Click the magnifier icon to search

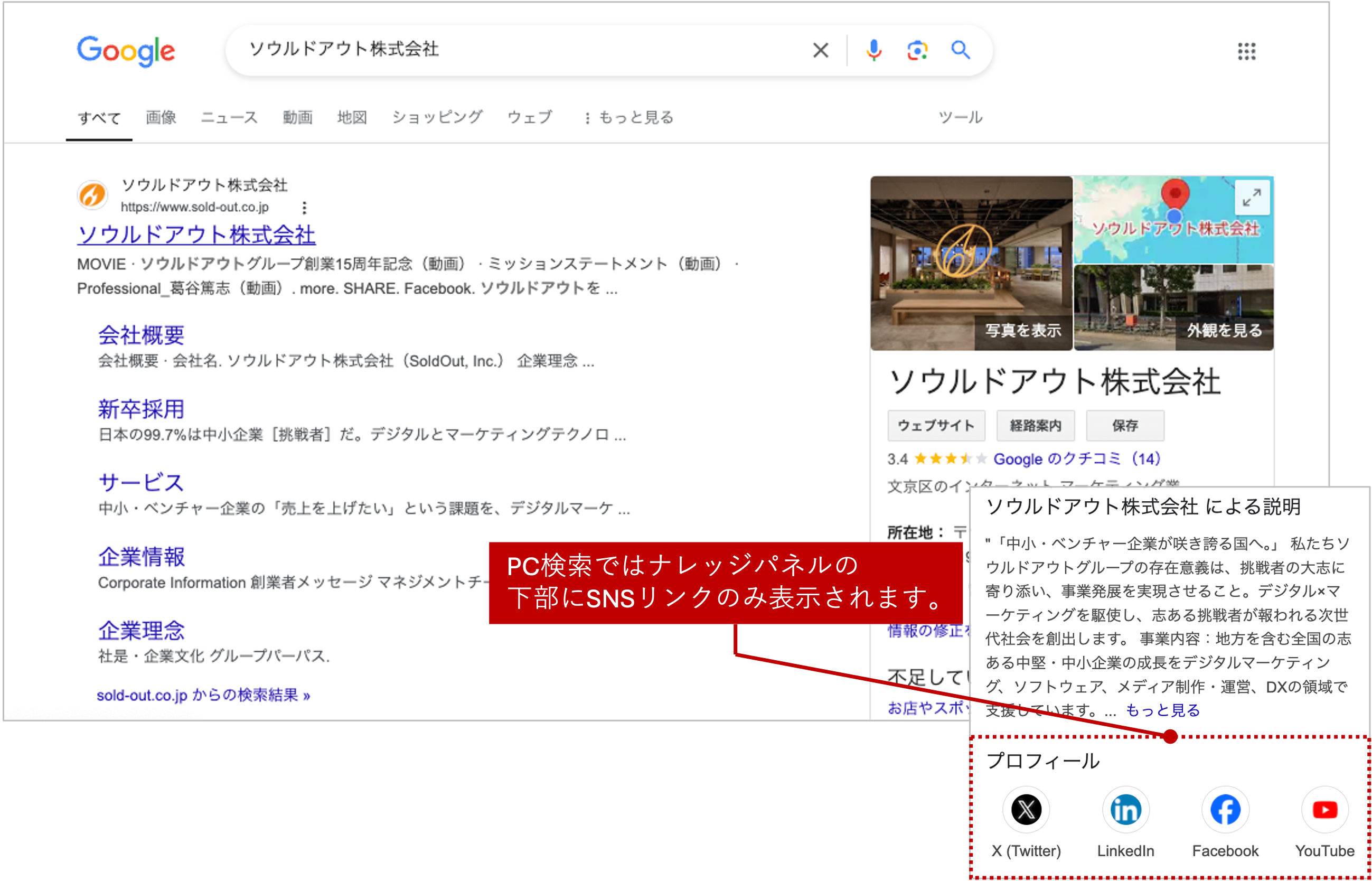coord(960,50)
